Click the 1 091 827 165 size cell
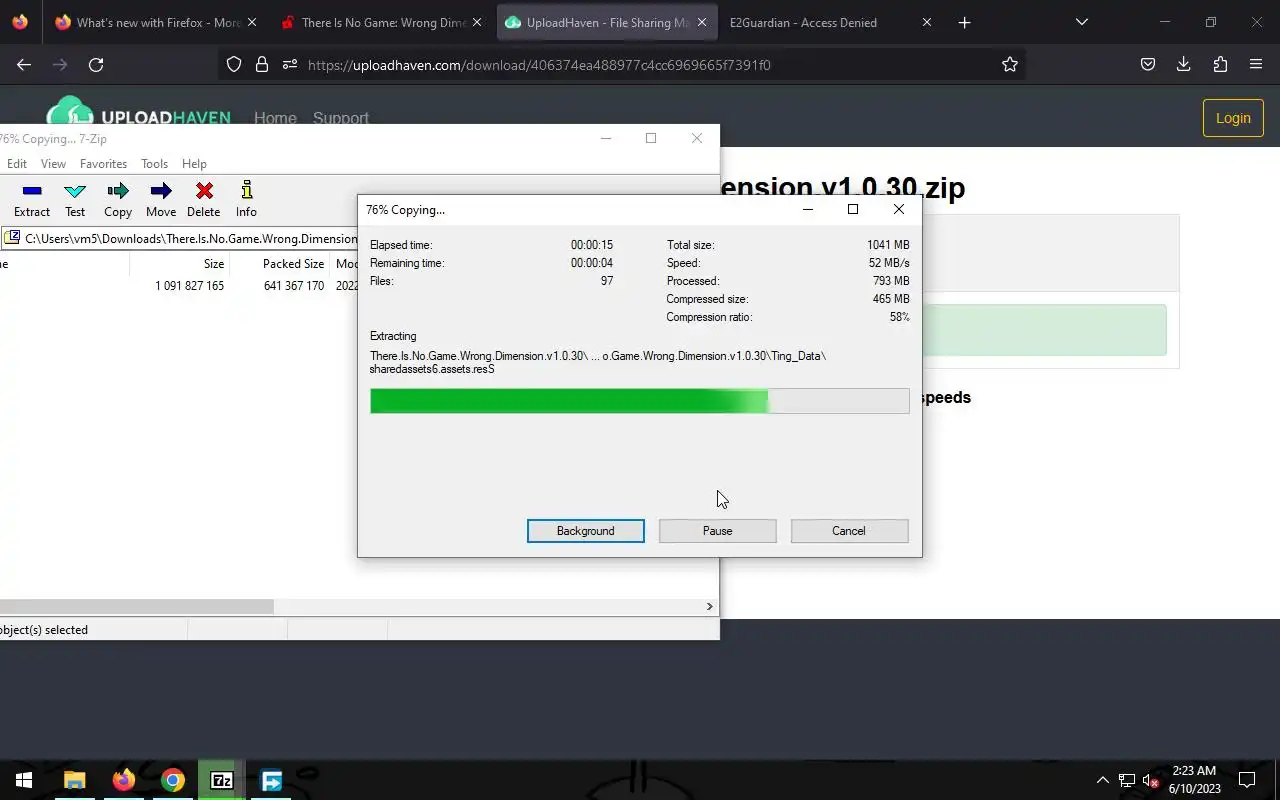 (189, 286)
